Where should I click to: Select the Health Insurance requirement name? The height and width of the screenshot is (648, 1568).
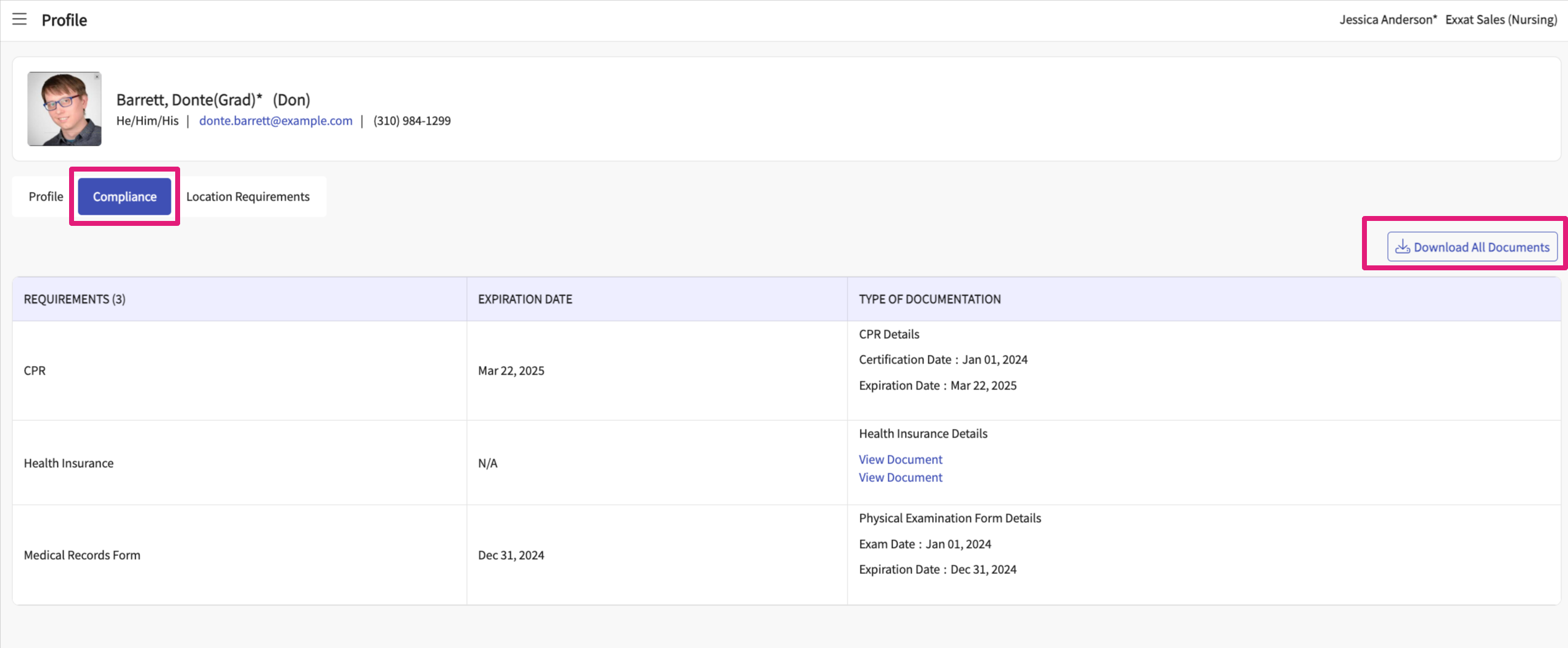(68, 463)
